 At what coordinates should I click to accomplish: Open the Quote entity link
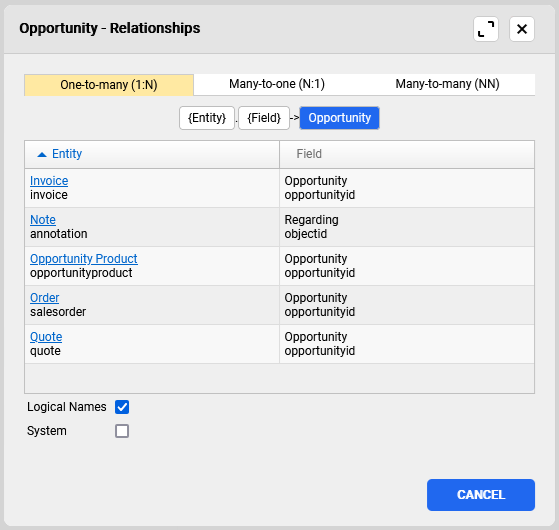(x=46, y=337)
